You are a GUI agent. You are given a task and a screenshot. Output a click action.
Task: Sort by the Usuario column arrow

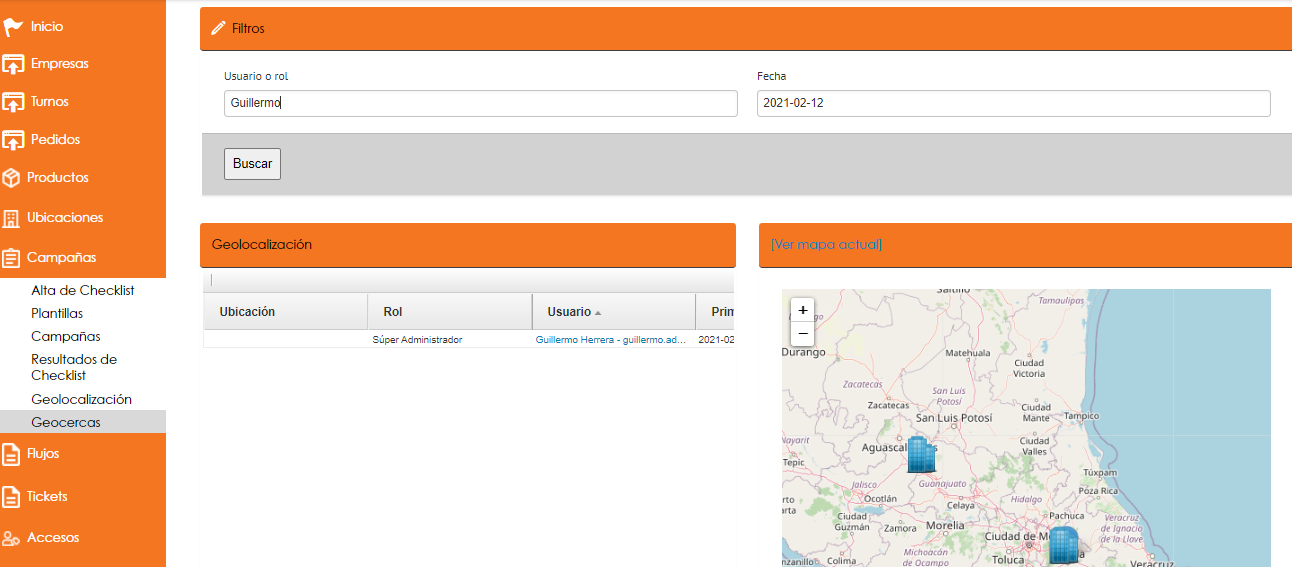pyautogui.click(x=598, y=313)
